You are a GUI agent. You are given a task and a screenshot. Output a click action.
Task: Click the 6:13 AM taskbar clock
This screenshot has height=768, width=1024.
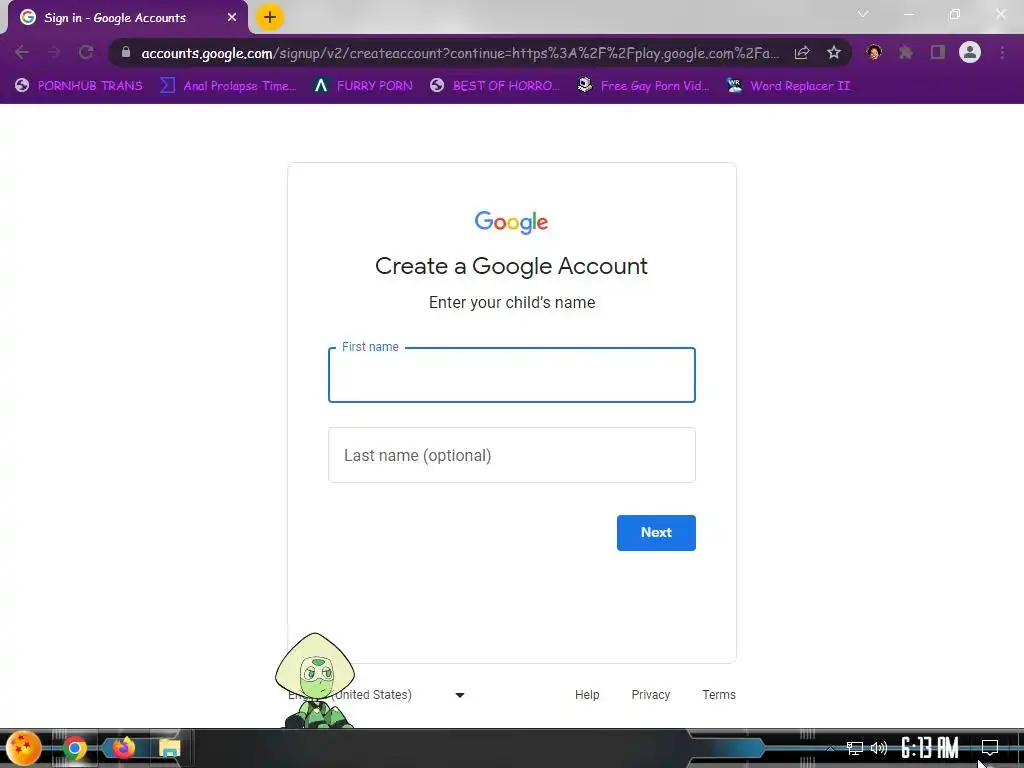(929, 748)
